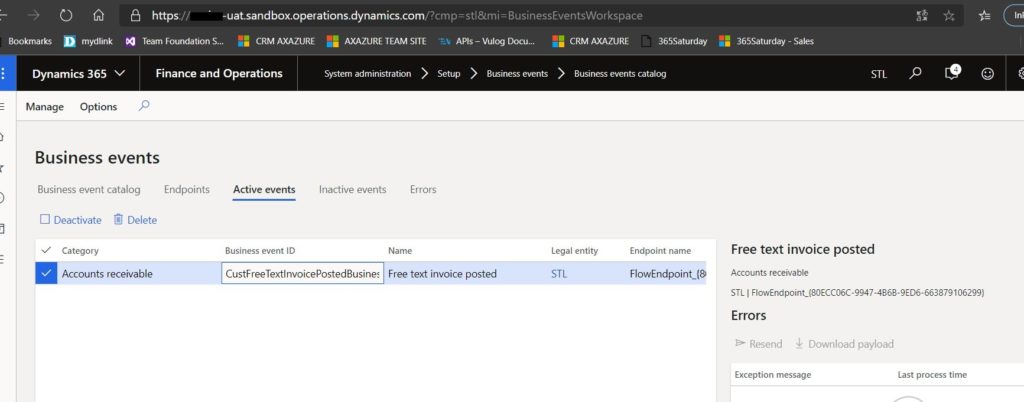Open the Manage menu
The image size is (1024, 402).
pyautogui.click(x=44, y=106)
